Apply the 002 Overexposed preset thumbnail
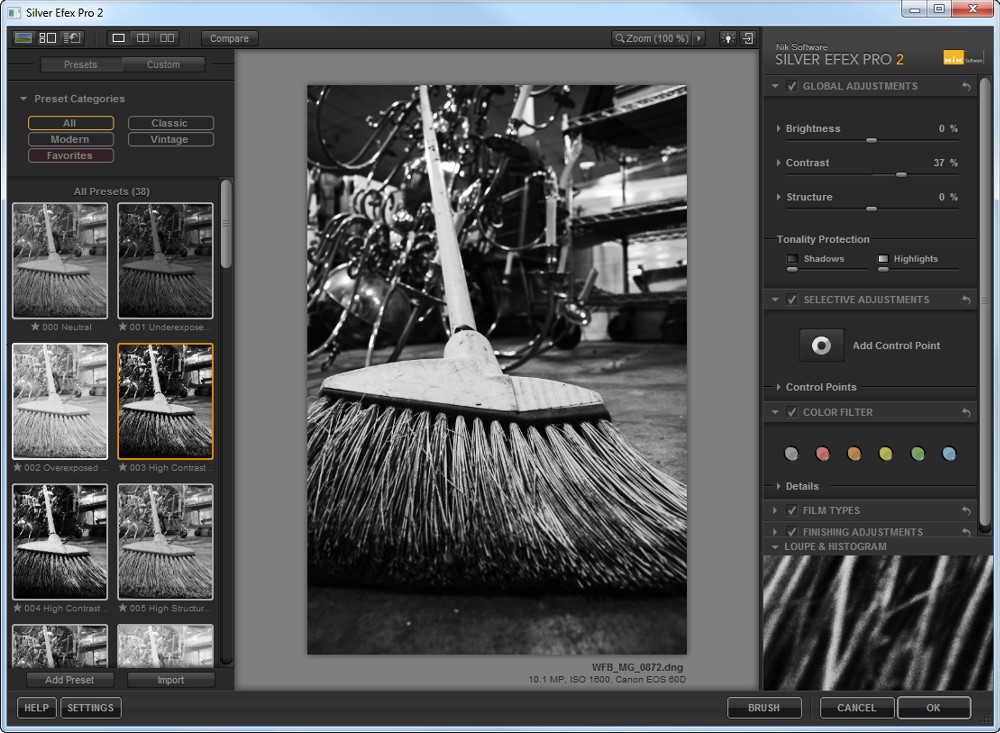Image resolution: width=1000 pixels, height=733 pixels. coord(60,401)
